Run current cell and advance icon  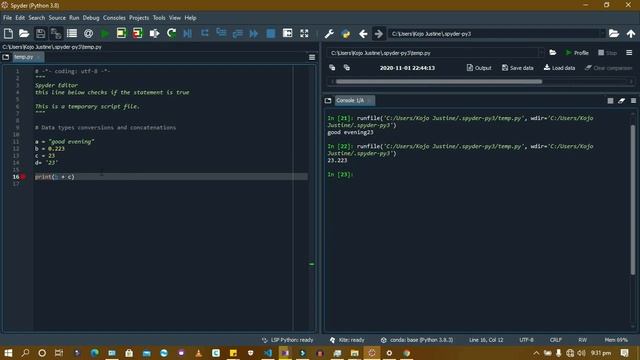[x=138, y=33]
